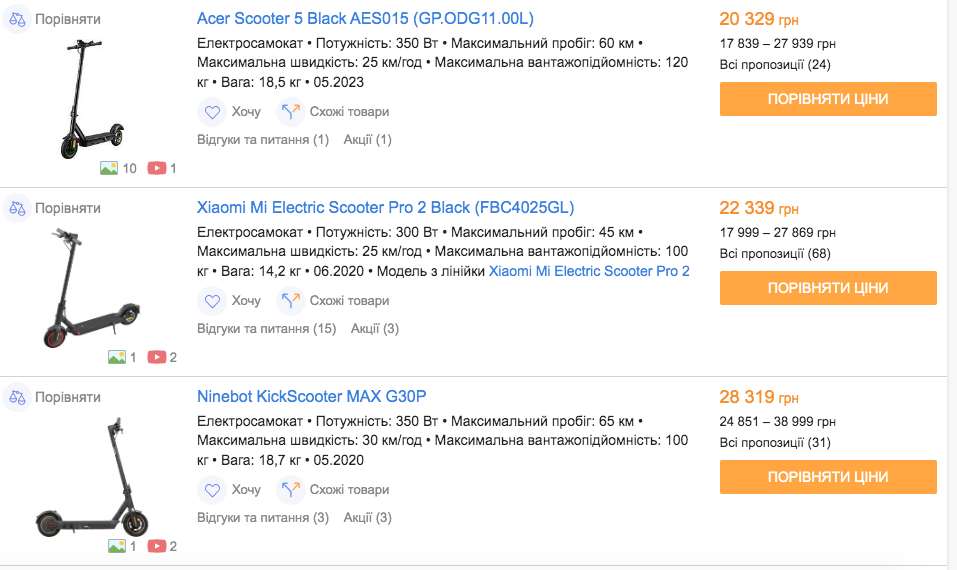
Task: Click heart wishlist icon for Xiaomi scooter
Action: 211,301
